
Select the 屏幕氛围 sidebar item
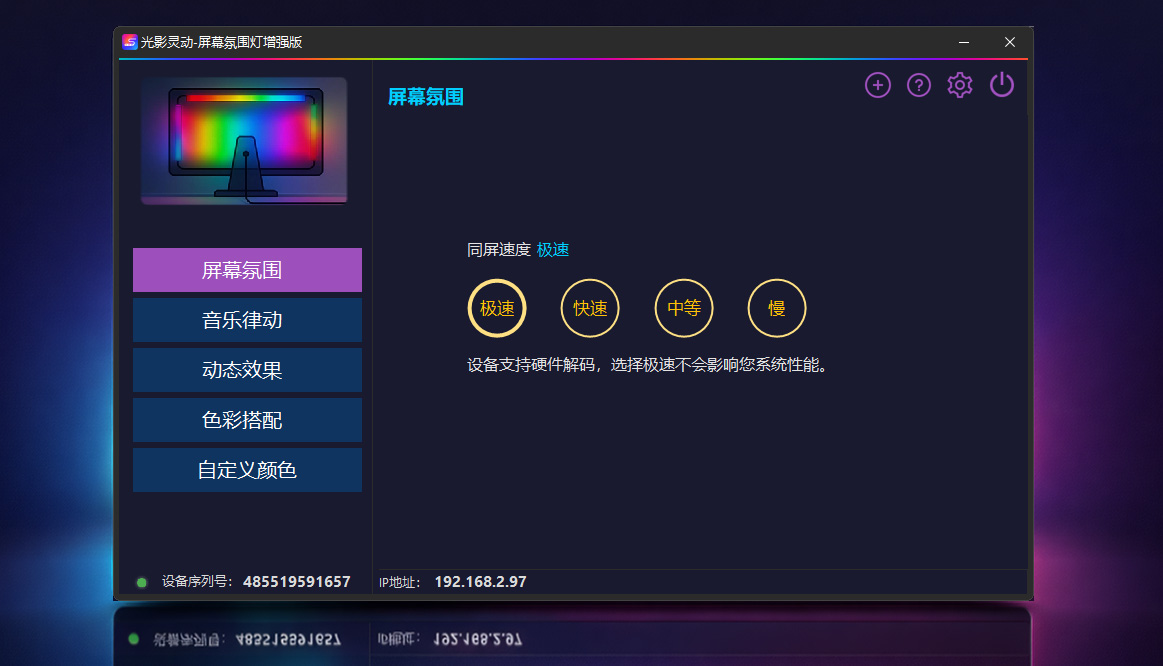246,269
